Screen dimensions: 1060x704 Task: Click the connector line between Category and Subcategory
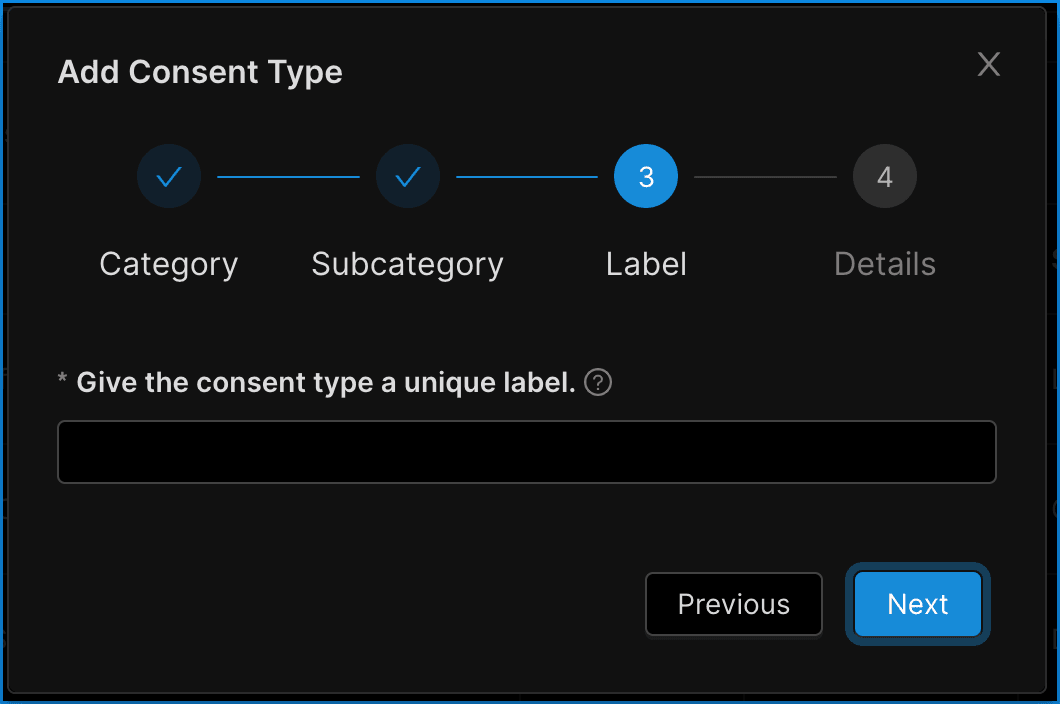288,177
